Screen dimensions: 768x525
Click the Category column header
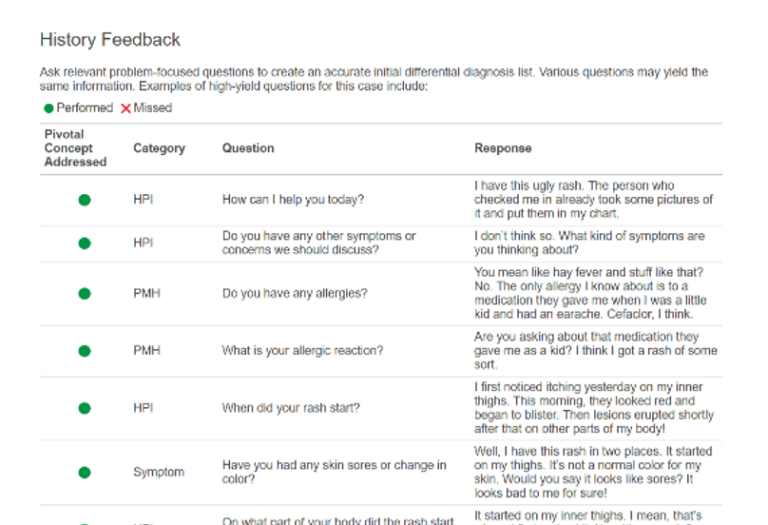click(x=159, y=148)
